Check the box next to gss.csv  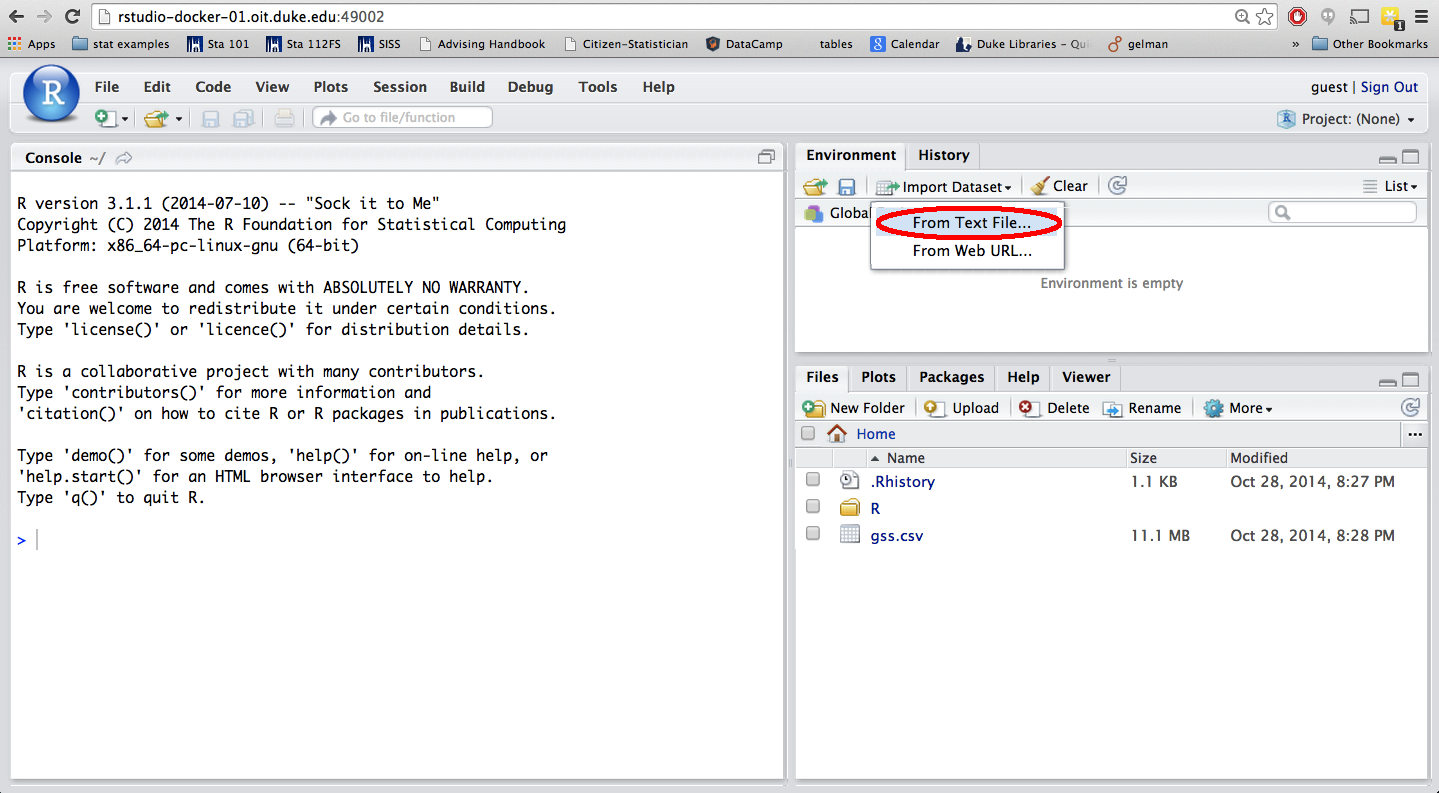tap(813, 534)
